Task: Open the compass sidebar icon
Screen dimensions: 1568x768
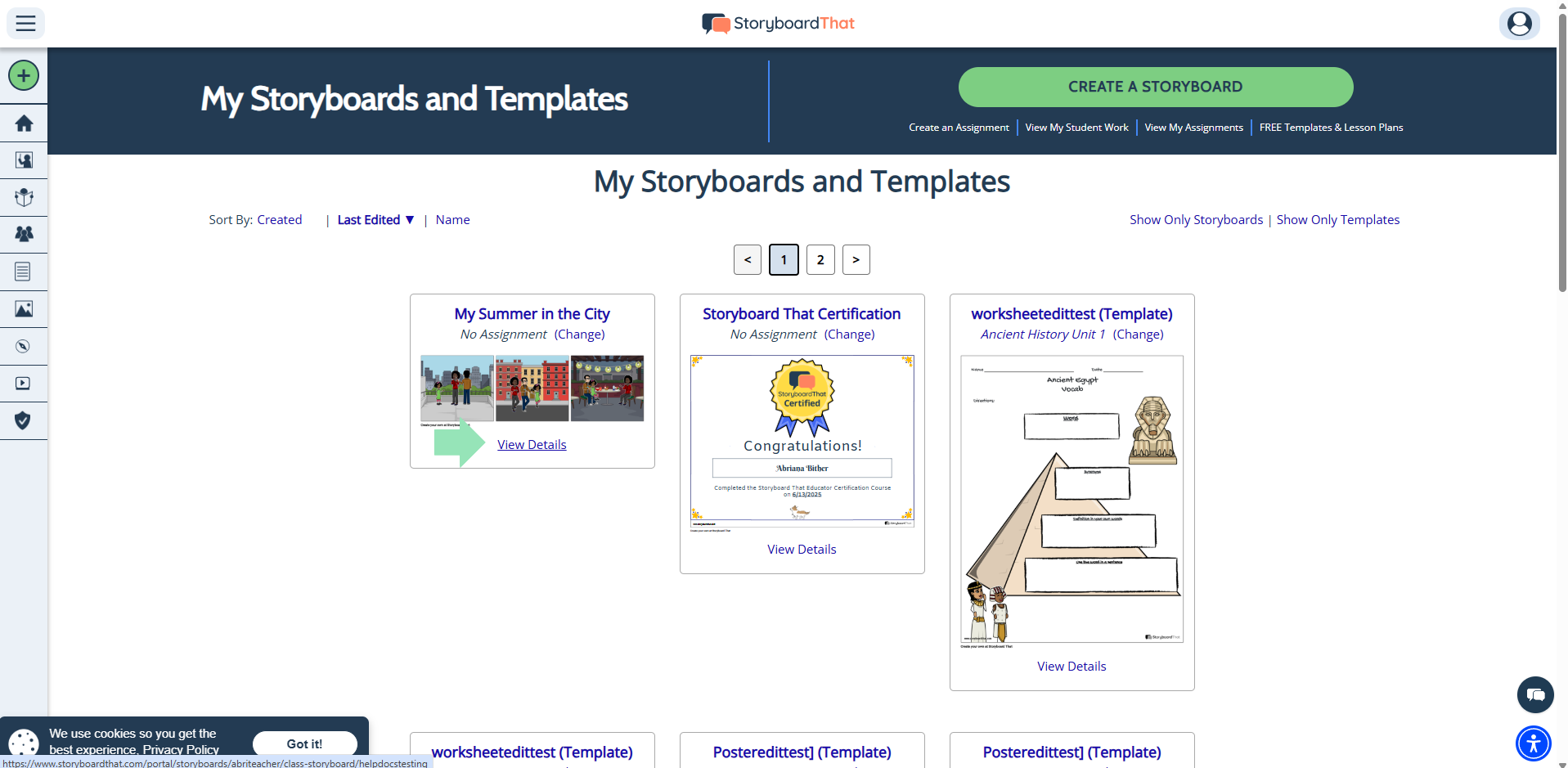Action: click(24, 346)
